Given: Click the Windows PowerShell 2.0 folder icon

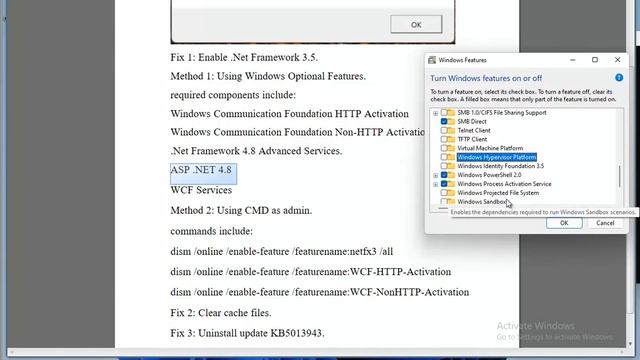Looking at the screenshot, I should pyautogui.click(x=451, y=175).
